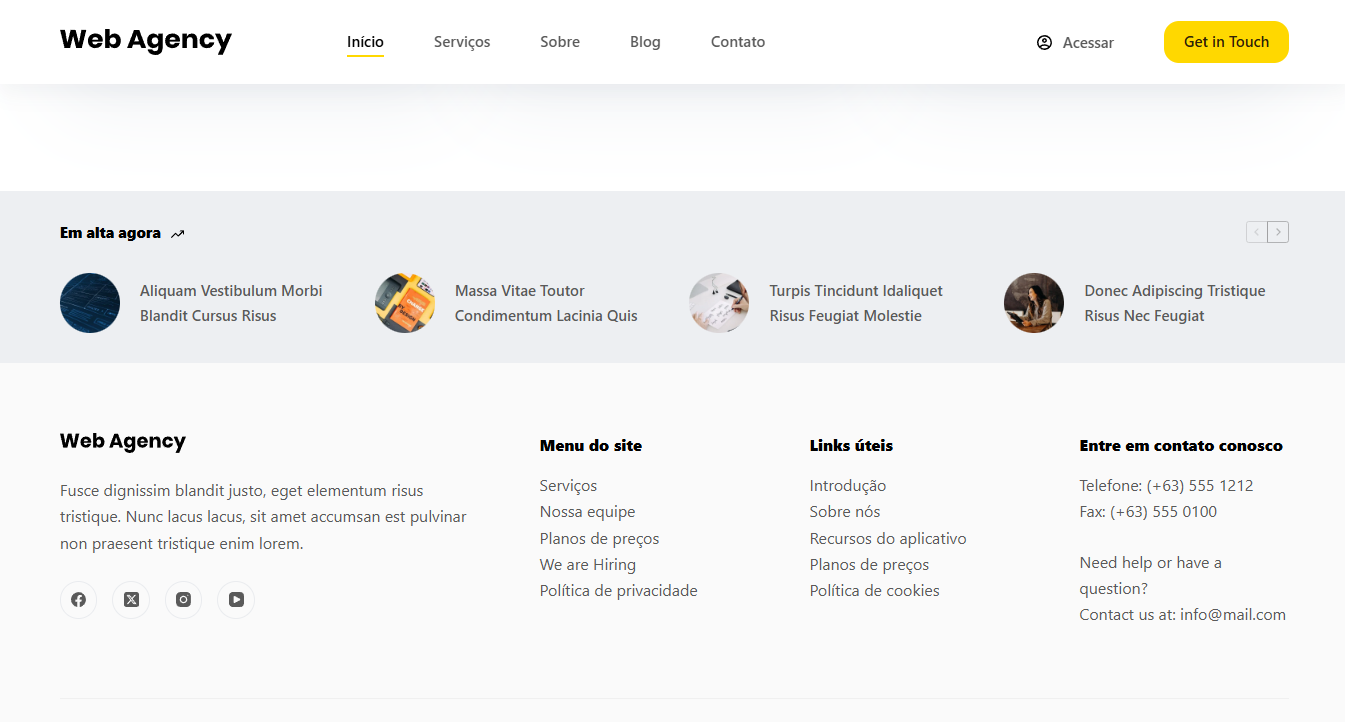Open the Início menu item
The height and width of the screenshot is (722, 1345).
[365, 42]
